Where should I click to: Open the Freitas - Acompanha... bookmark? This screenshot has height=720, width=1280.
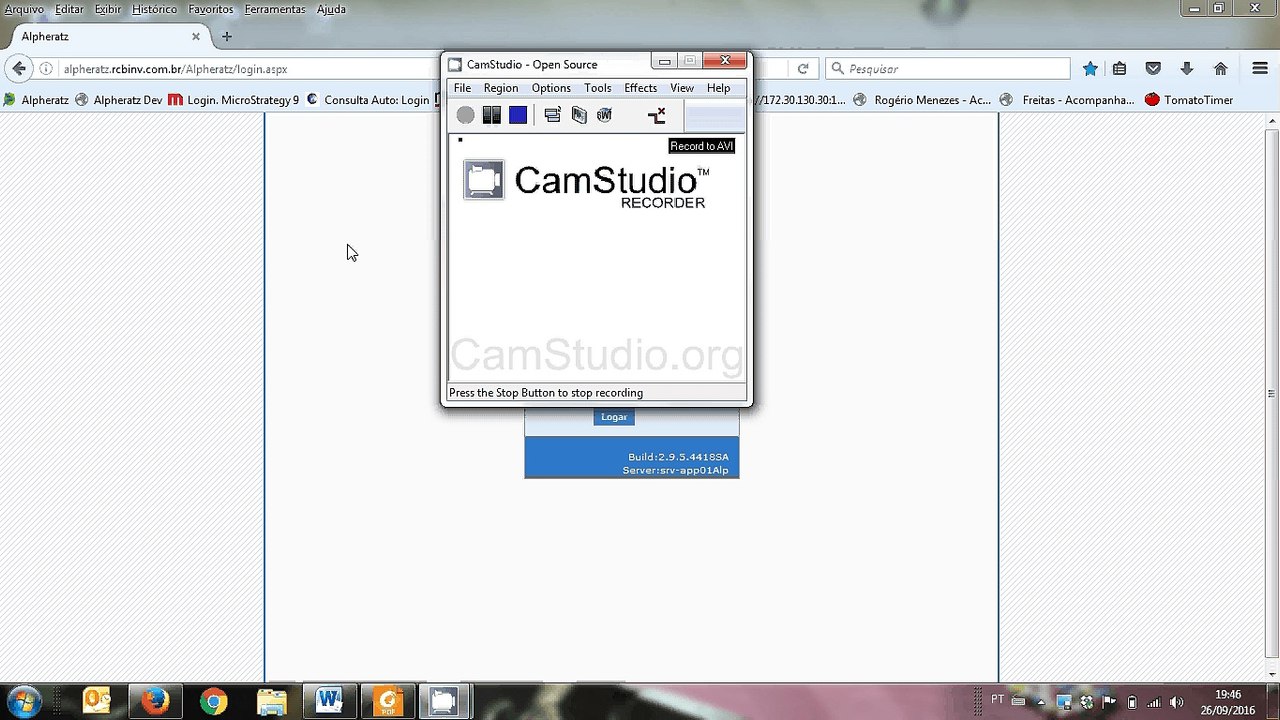point(1067,100)
